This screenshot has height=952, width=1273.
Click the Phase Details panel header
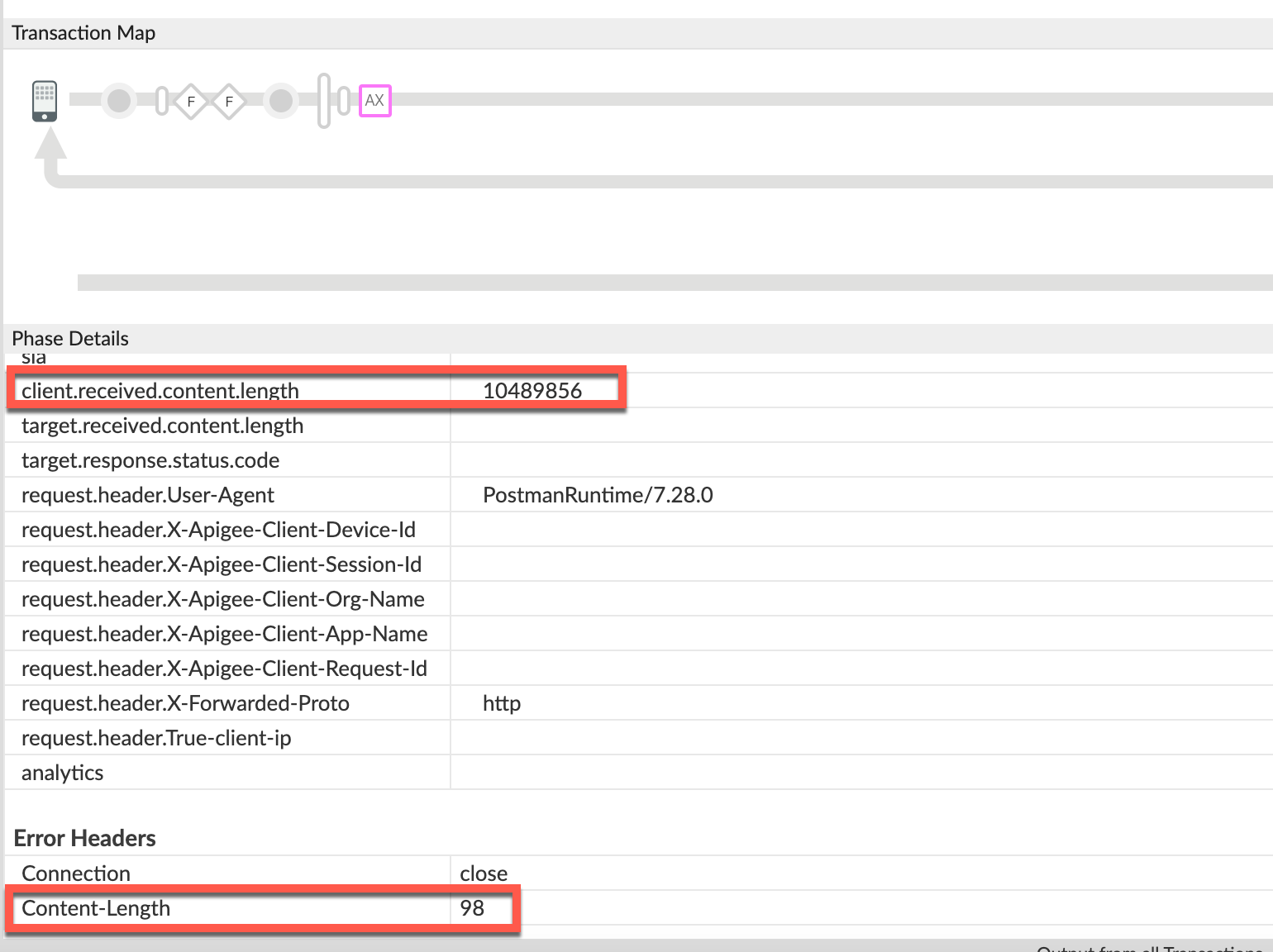70,339
